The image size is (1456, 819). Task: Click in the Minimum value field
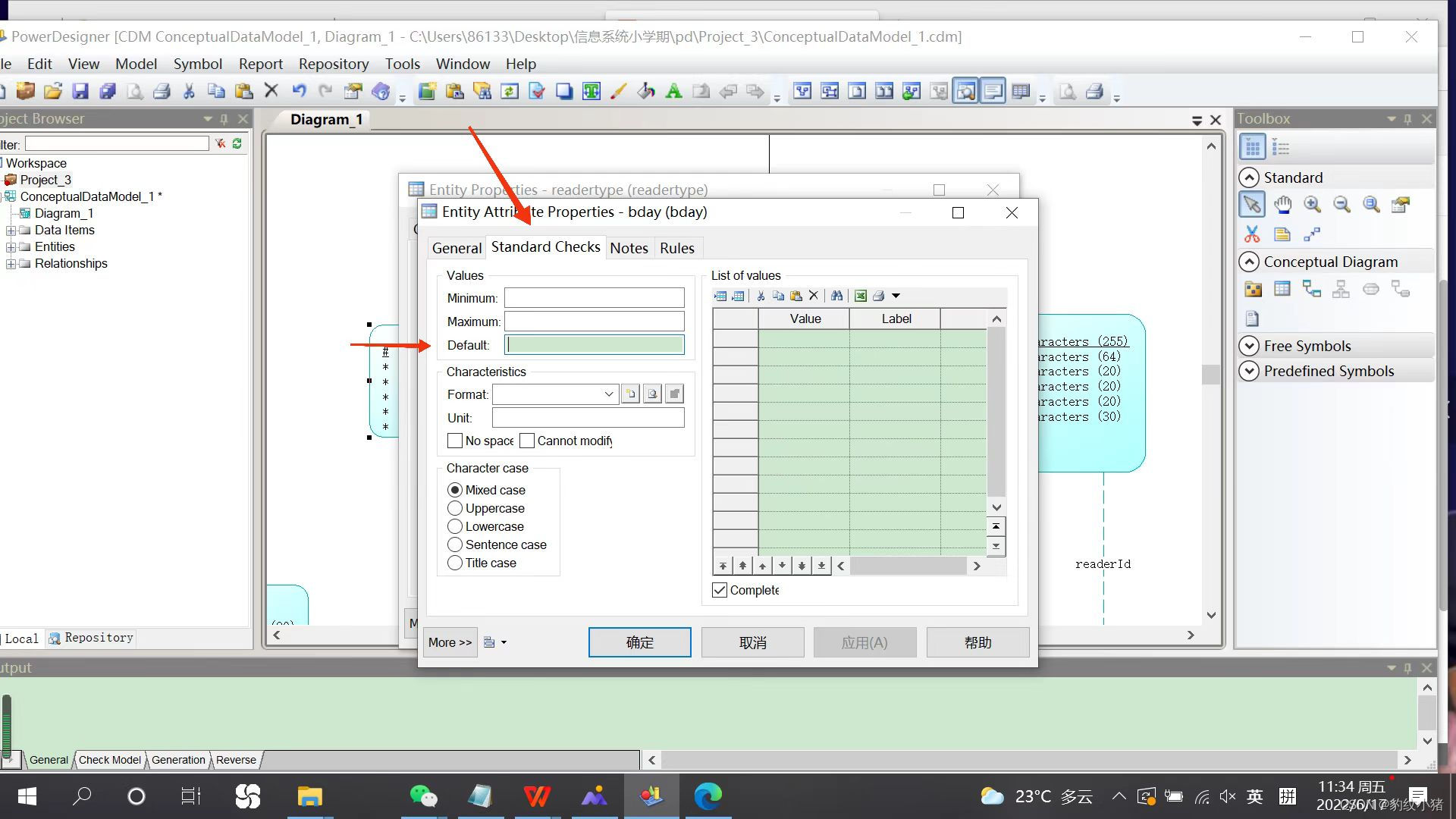[x=595, y=298]
